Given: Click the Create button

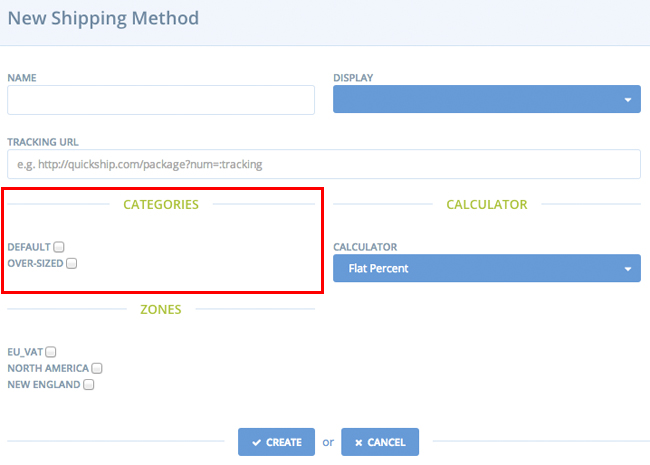Looking at the screenshot, I should pos(276,442).
